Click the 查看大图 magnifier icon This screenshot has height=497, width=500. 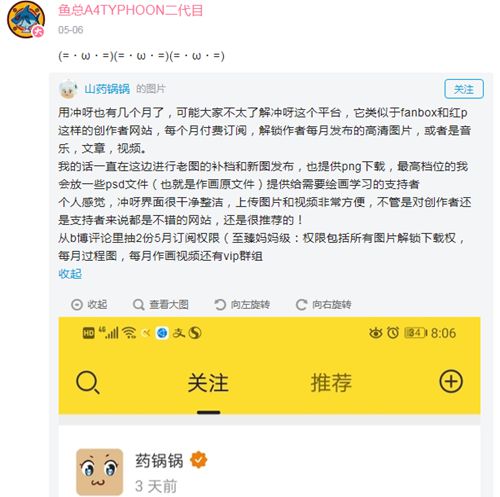[138, 304]
